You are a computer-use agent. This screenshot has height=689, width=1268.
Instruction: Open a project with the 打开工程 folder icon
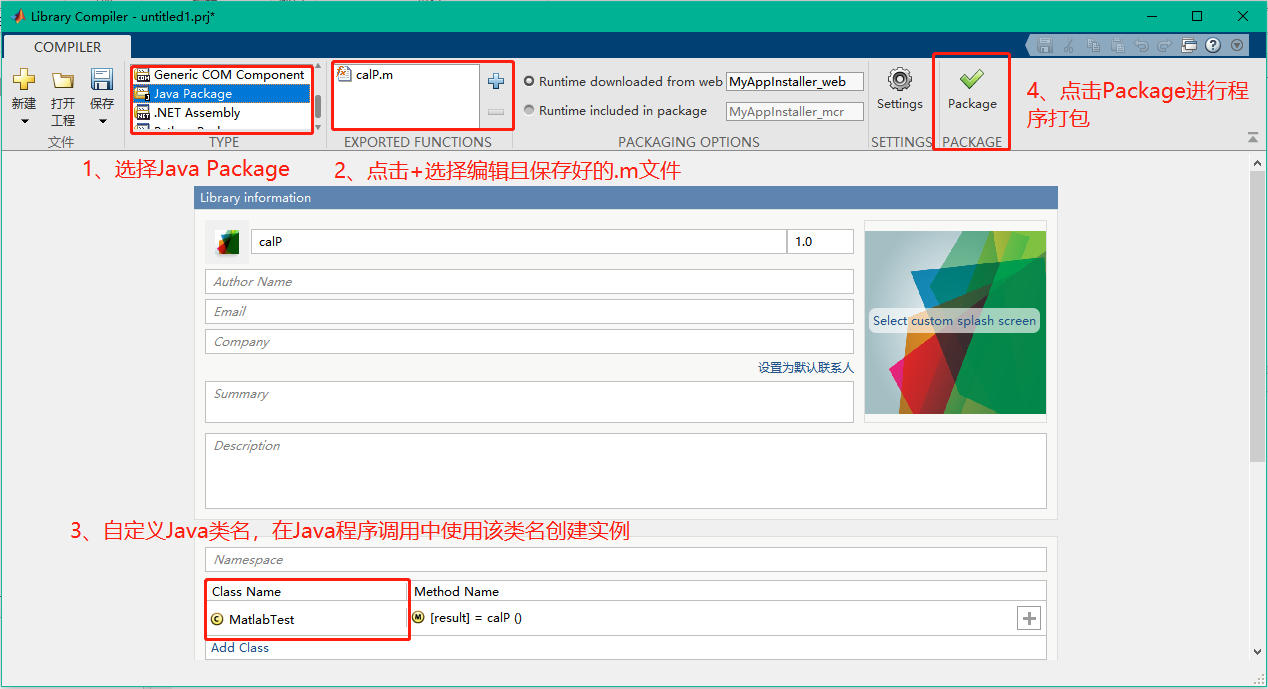pos(62,80)
